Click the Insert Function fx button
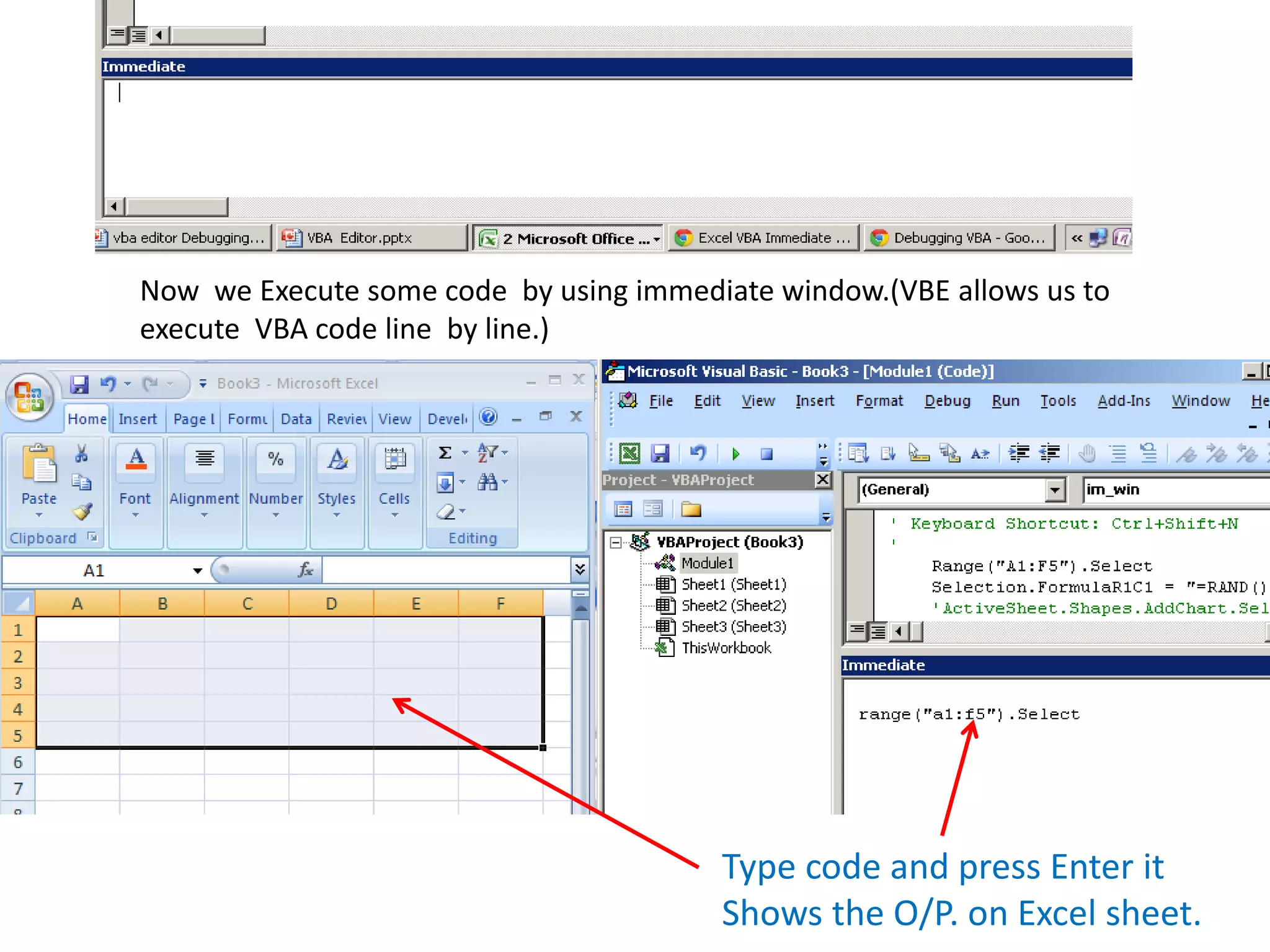Image resolution: width=1270 pixels, height=952 pixels. (x=304, y=570)
